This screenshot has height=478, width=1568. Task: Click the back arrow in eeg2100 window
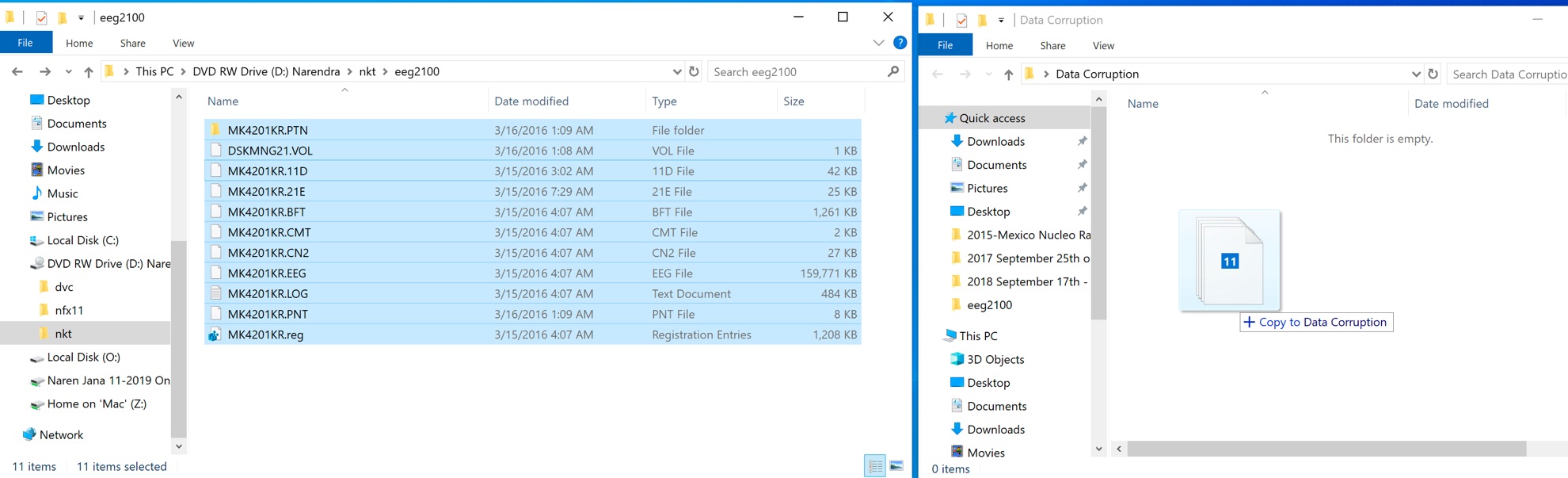point(17,72)
